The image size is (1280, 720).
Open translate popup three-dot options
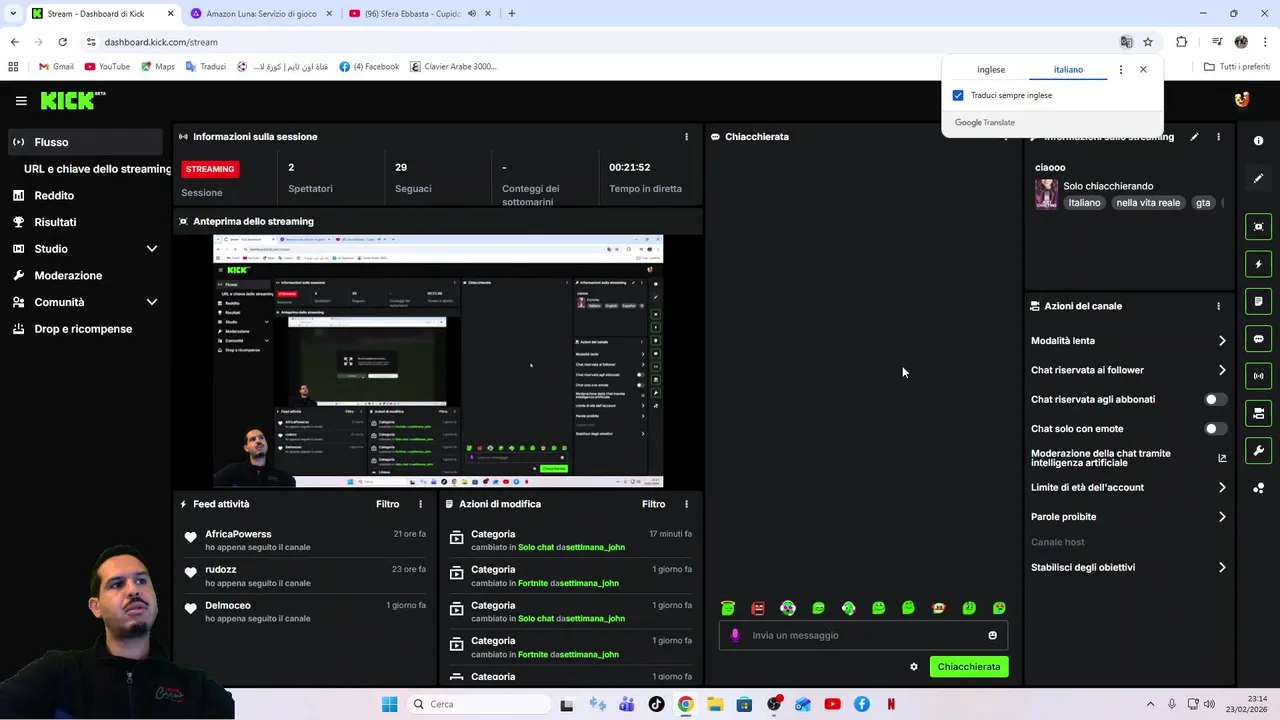pos(1120,70)
